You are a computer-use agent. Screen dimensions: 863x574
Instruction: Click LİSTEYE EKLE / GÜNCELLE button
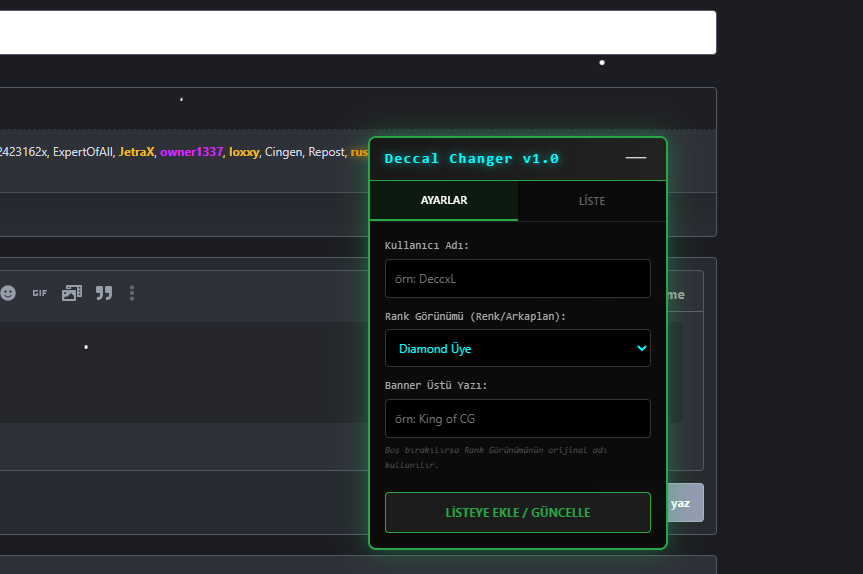pyautogui.click(x=517, y=512)
